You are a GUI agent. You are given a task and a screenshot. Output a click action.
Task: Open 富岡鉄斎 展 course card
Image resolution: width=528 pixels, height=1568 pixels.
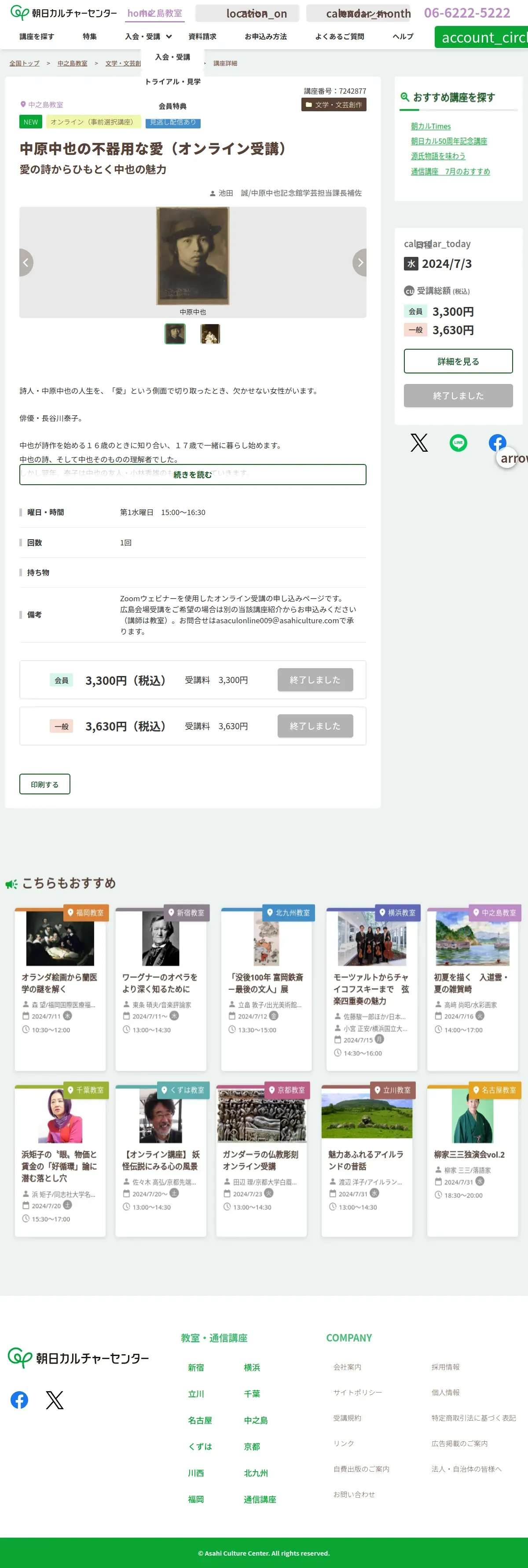coord(266,989)
